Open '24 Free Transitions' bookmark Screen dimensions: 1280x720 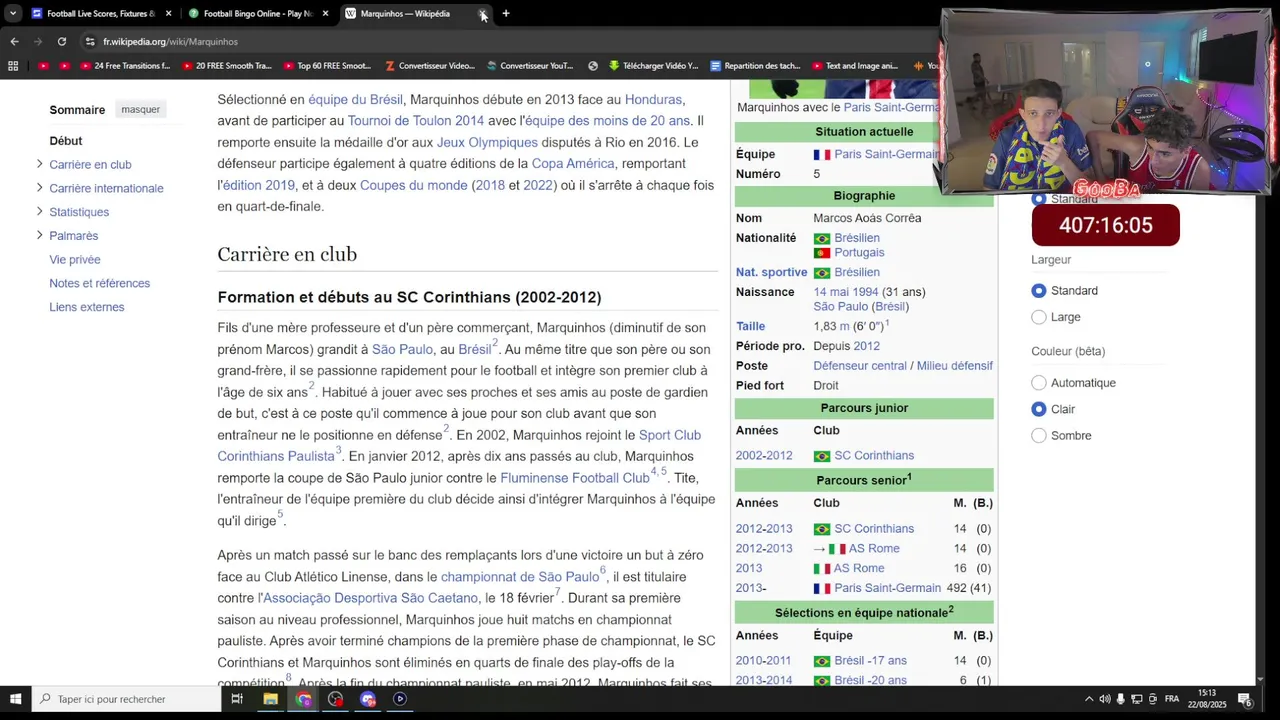(125, 66)
